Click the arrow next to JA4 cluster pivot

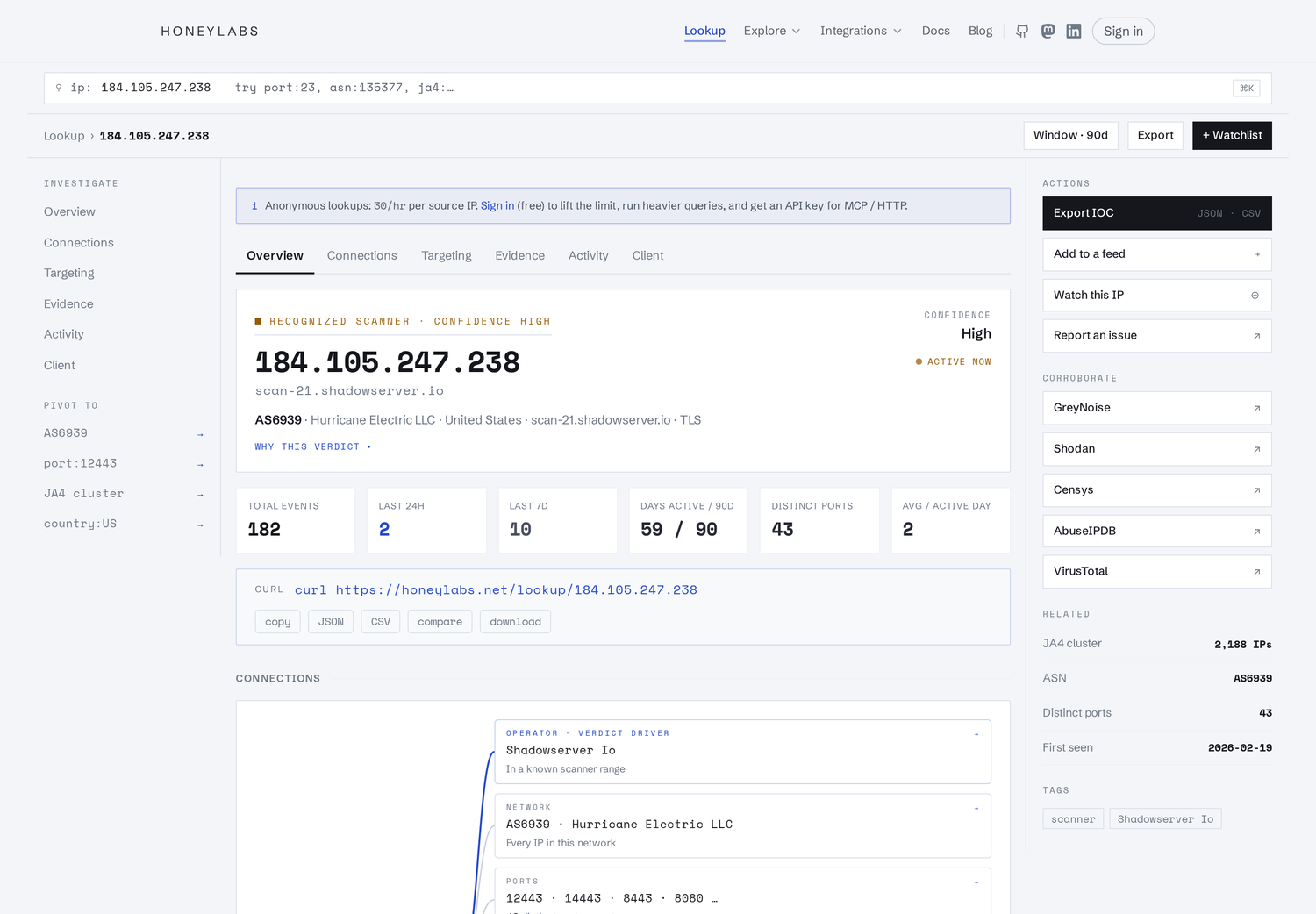pyautogui.click(x=200, y=495)
